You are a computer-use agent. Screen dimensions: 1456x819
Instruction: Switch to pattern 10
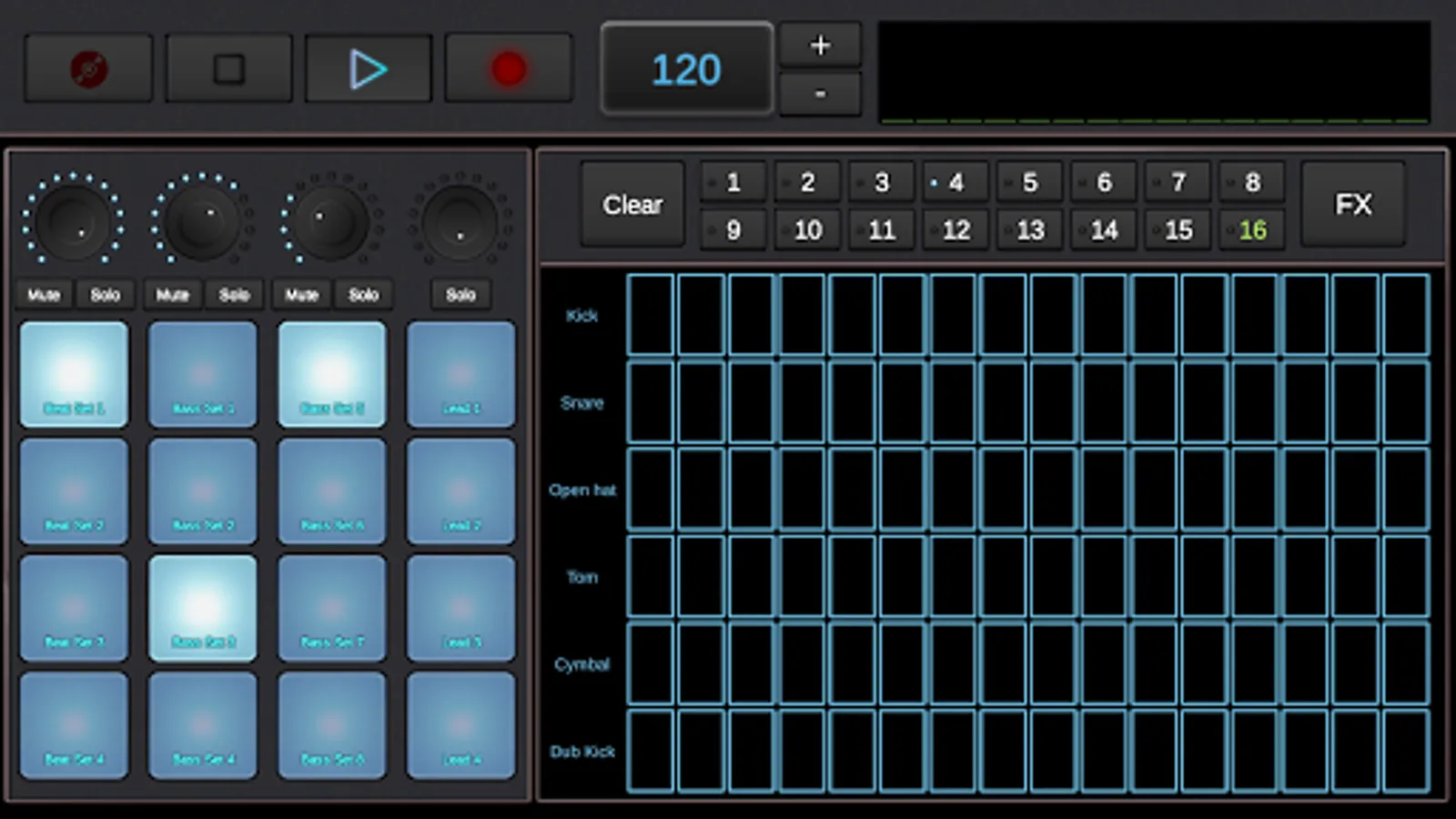pyautogui.click(x=807, y=229)
